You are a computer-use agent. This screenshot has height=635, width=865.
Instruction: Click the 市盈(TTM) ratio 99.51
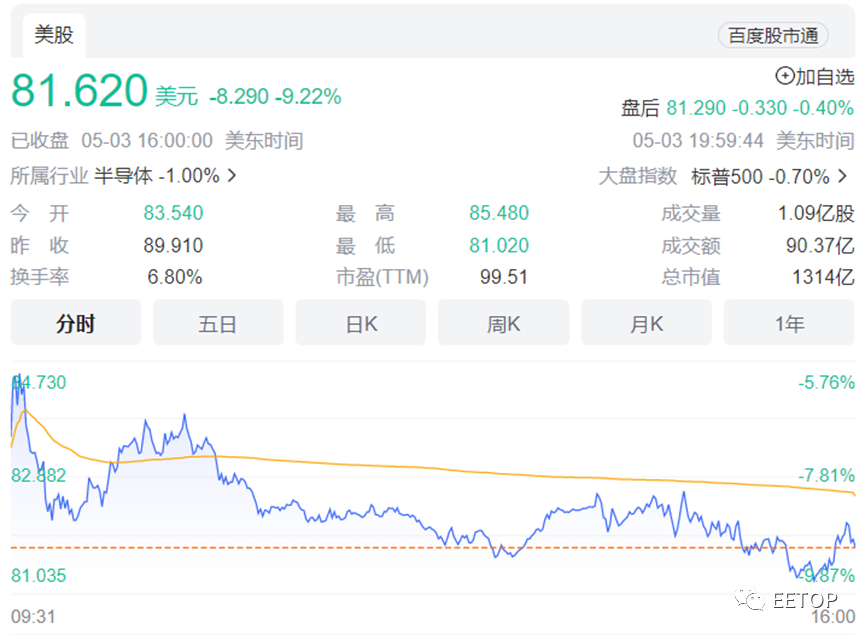tap(503, 277)
